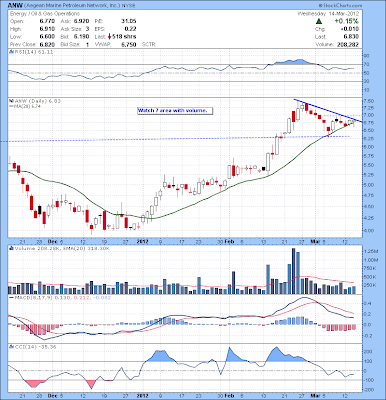Image resolution: width=386 pixels, height=400 pixels.
Task: Click the small icon before CCI(14) label
Action: coord(11,347)
